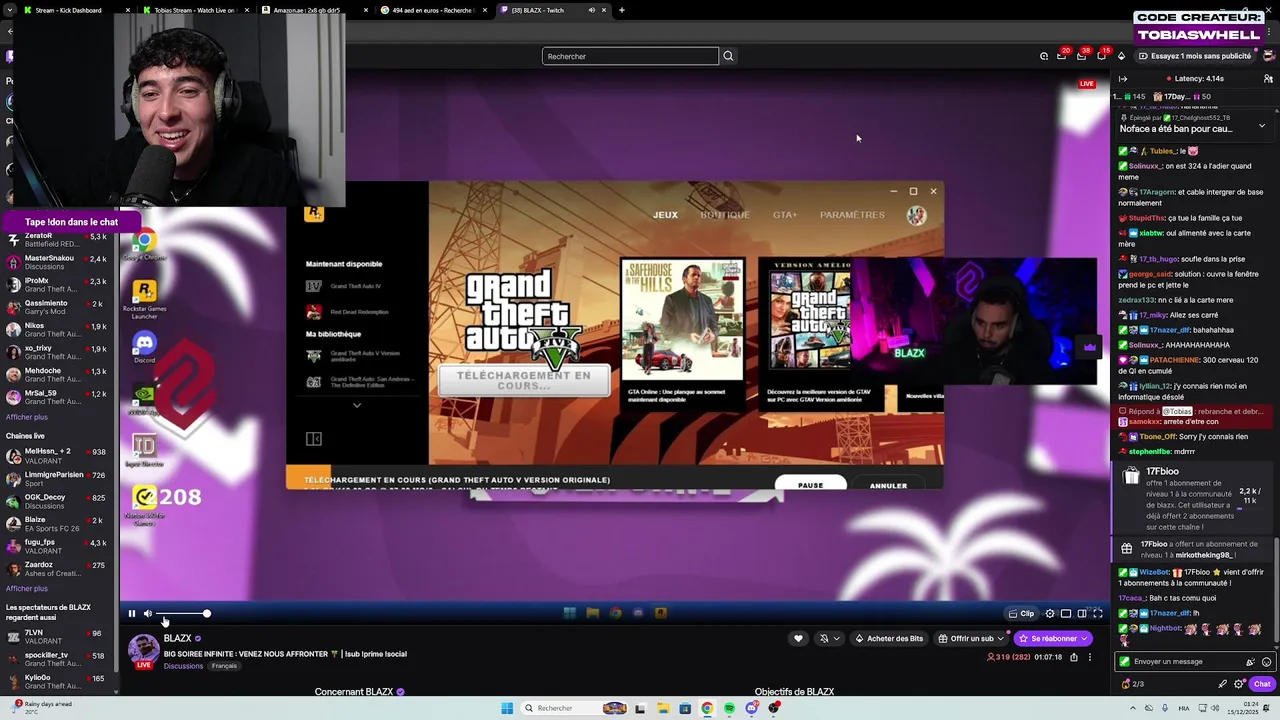The width and height of the screenshot is (1280, 720).
Task: Open Chrome from the Windows taskbar
Action: click(707, 708)
